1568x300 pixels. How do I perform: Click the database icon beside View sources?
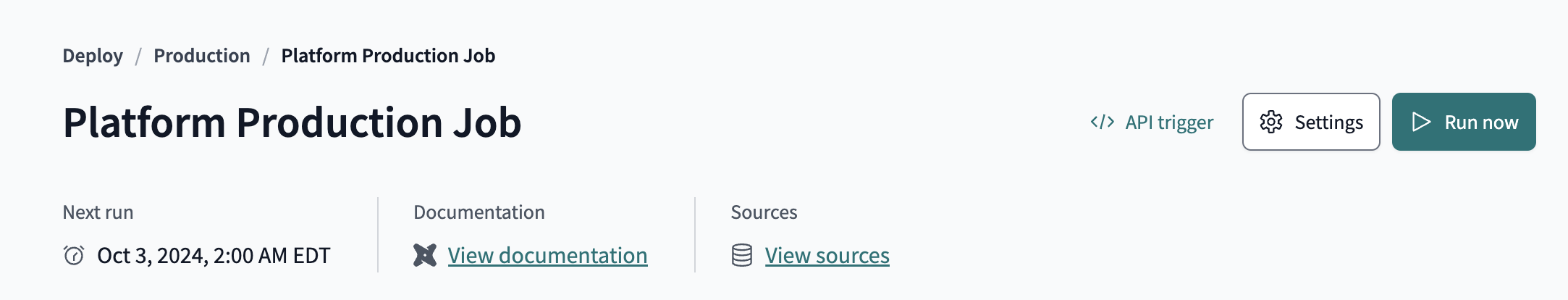coord(742,255)
